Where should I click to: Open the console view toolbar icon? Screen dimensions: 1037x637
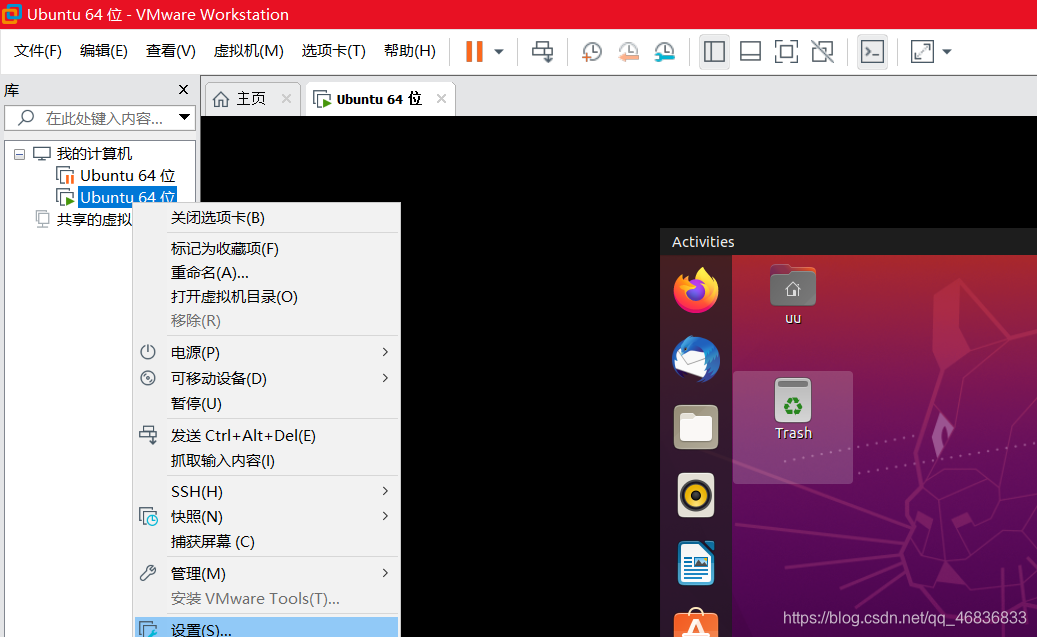point(872,52)
